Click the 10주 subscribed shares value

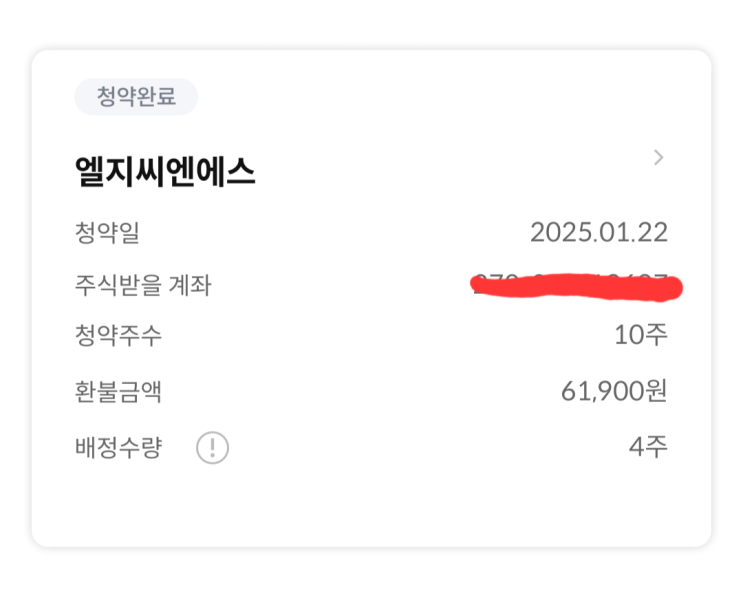click(641, 335)
